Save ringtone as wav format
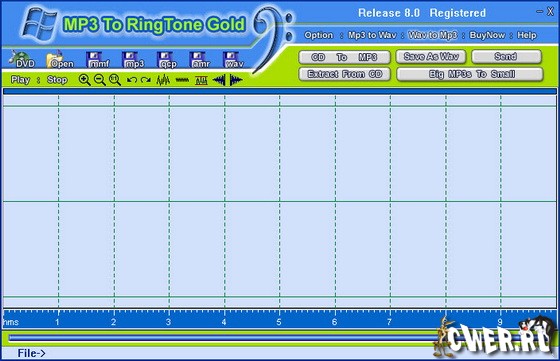 point(233,60)
